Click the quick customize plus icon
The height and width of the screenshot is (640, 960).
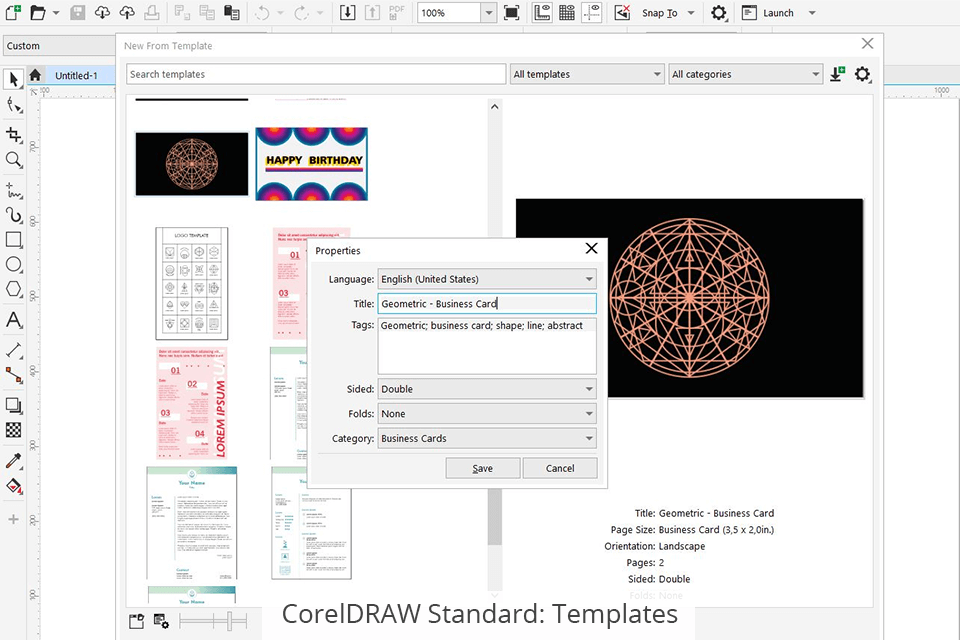click(13, 519)
